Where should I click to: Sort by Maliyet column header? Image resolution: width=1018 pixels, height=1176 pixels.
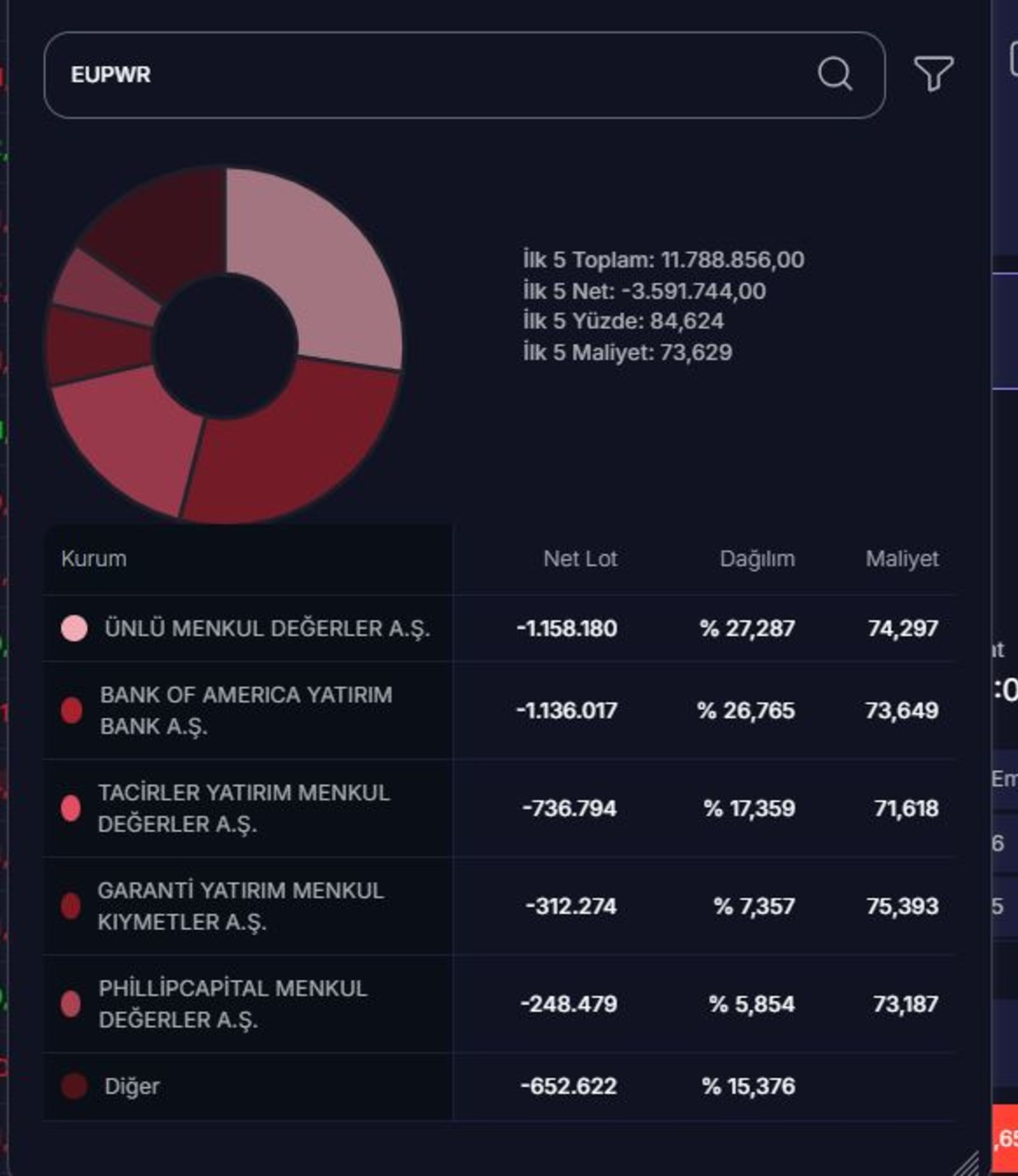pos(902,558)
